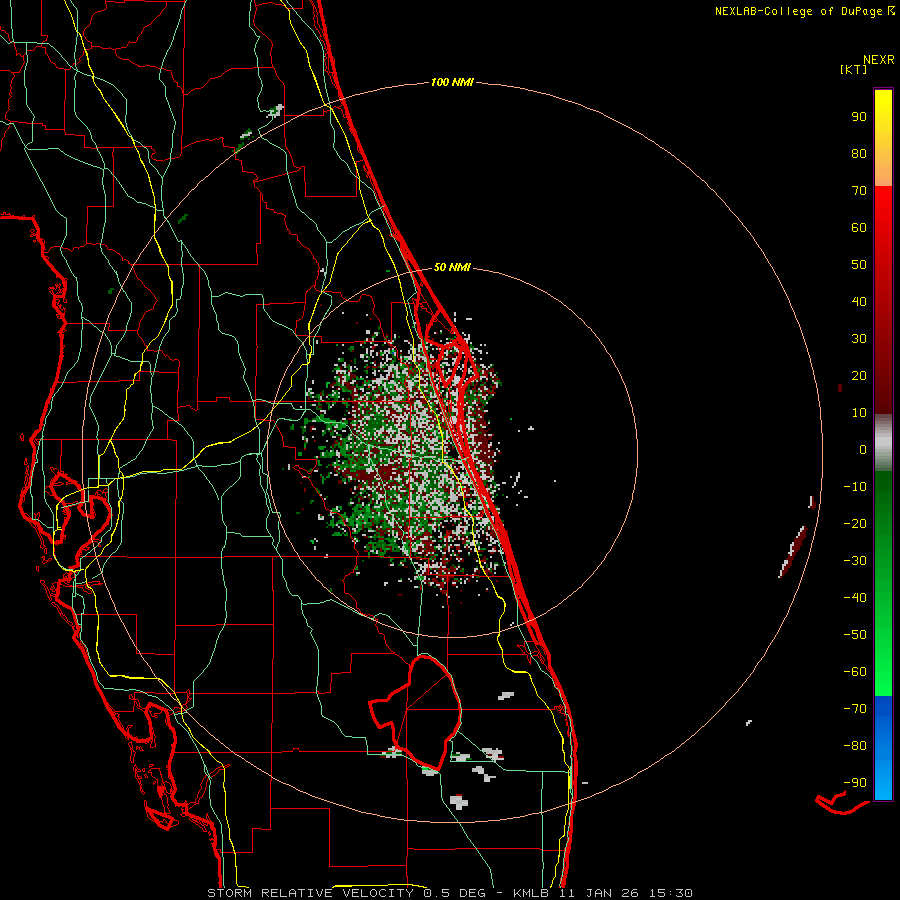Select the 20 value on the velocity scale
The image size is (900, 900).
[859, 375]
